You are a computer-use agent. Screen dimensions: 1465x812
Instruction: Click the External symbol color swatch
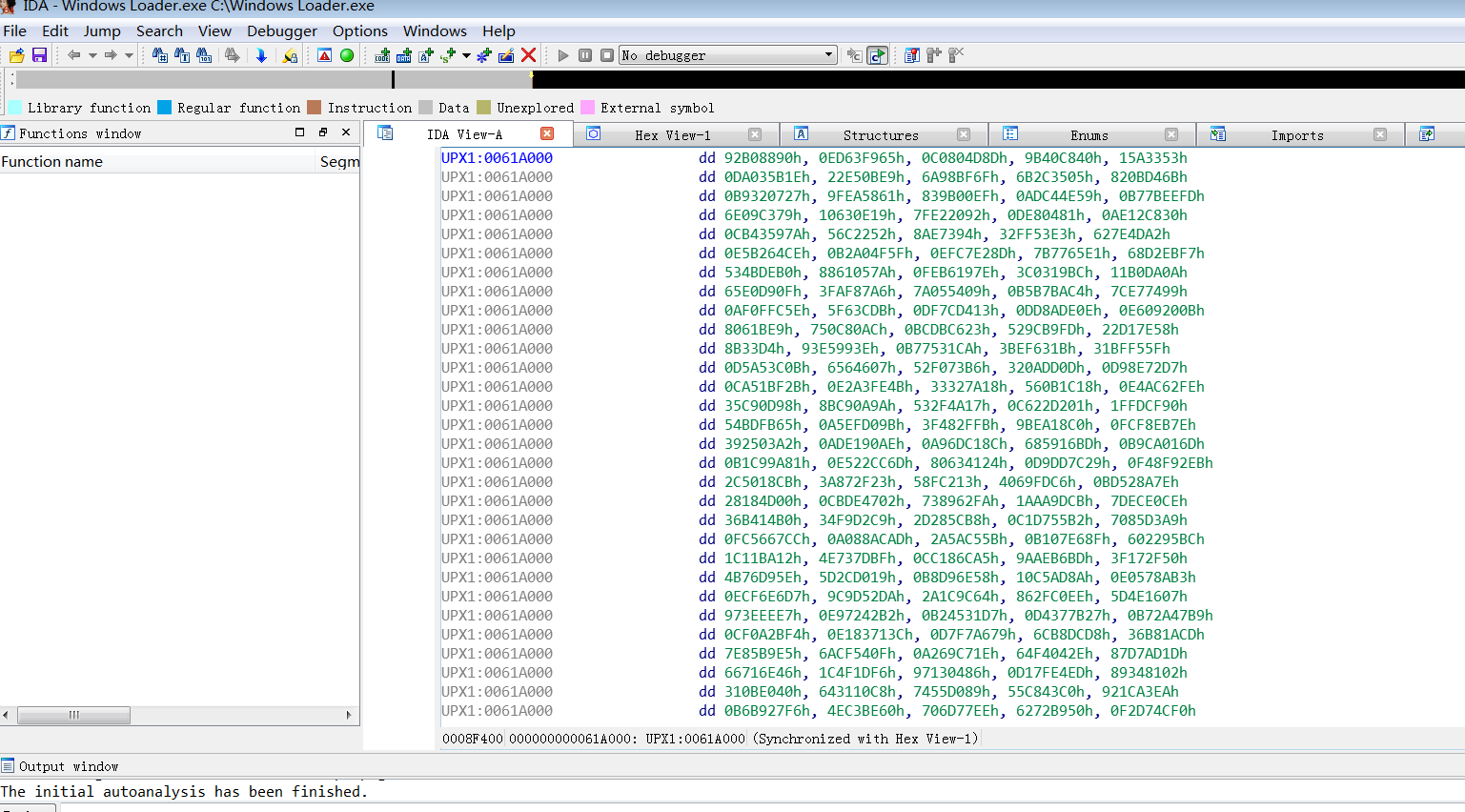[x=588, y=108]
